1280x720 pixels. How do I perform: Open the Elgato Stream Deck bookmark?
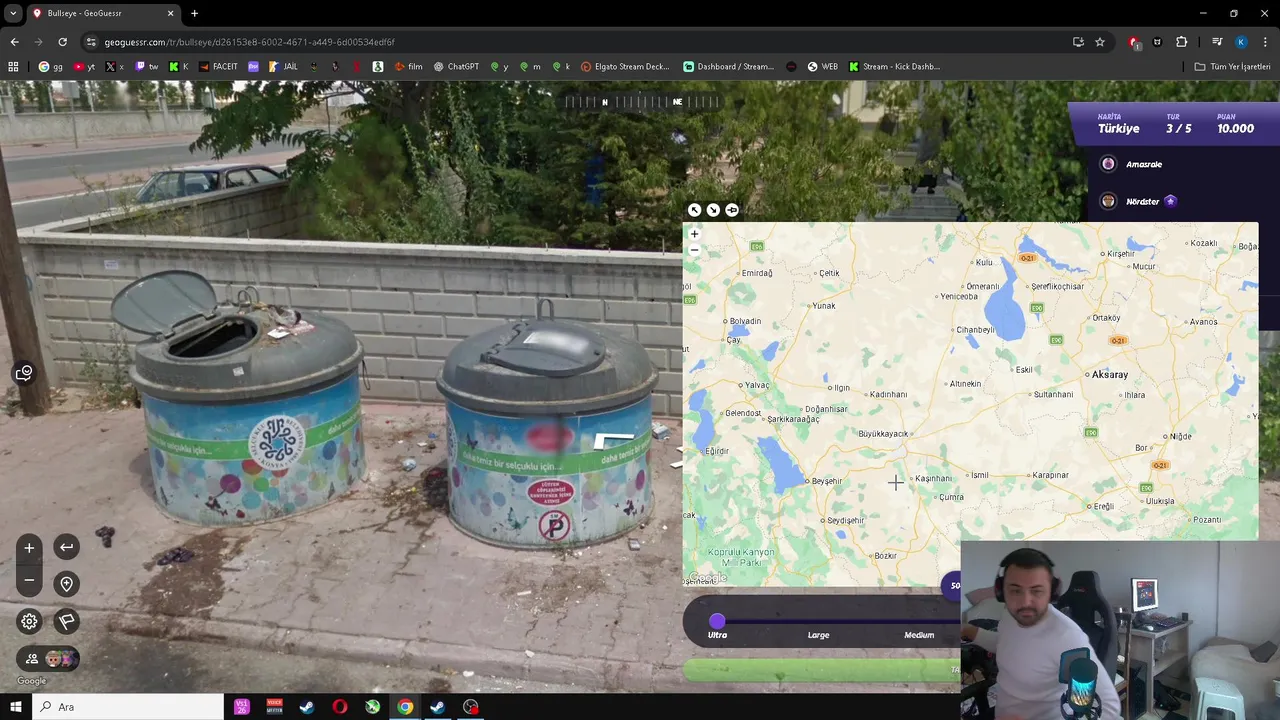point(625,67)
